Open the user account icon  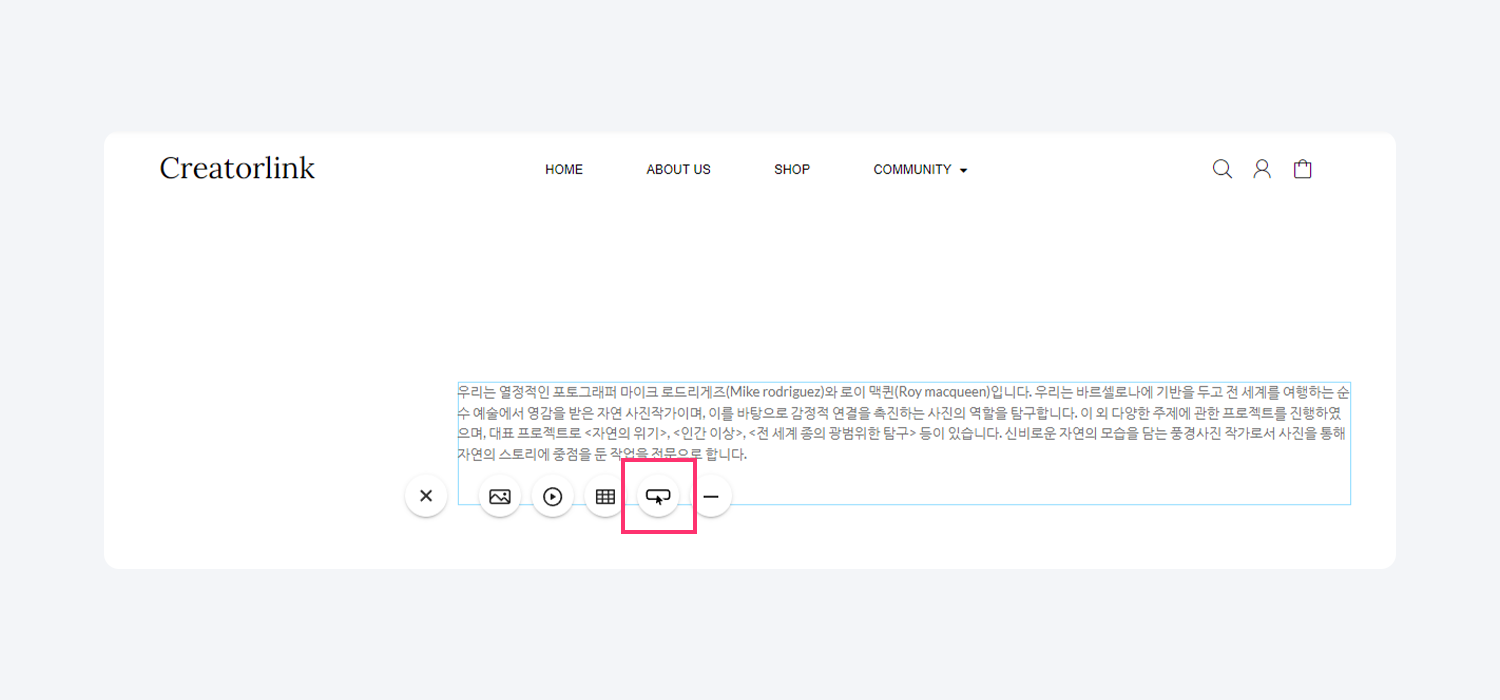coord(1262,169)
